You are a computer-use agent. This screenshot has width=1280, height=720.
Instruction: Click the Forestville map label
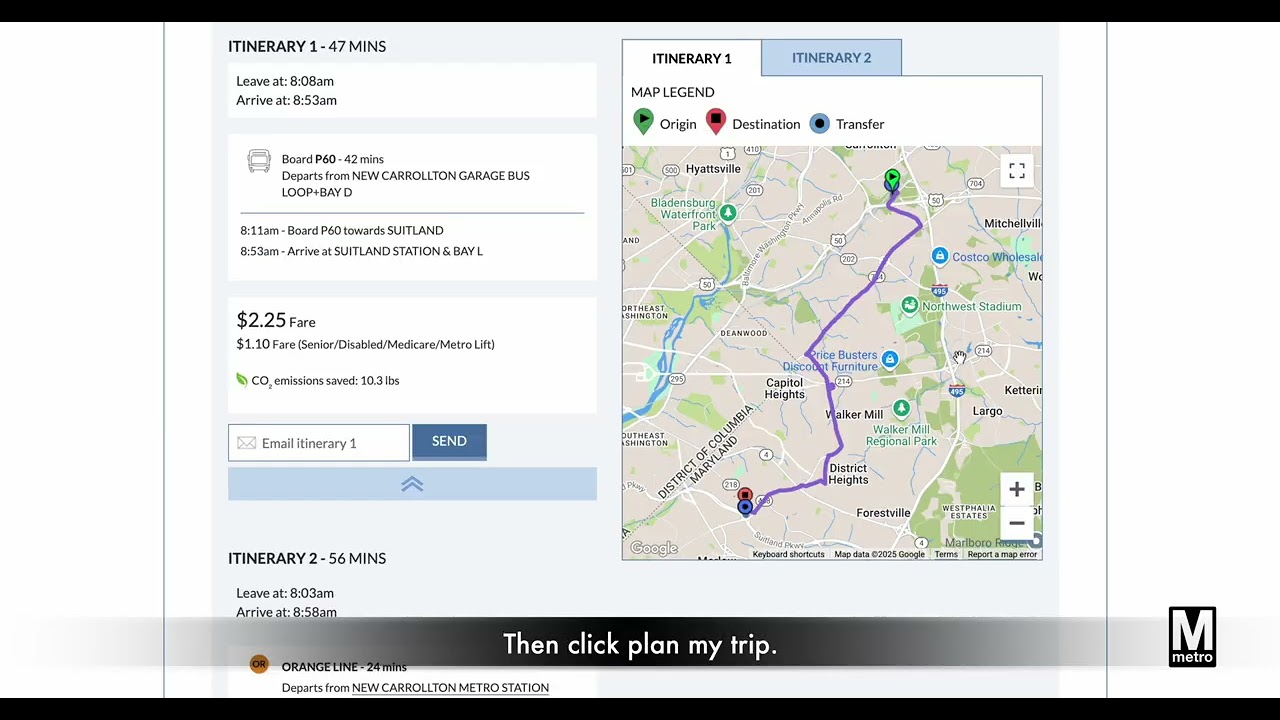[x=884, y=513]
